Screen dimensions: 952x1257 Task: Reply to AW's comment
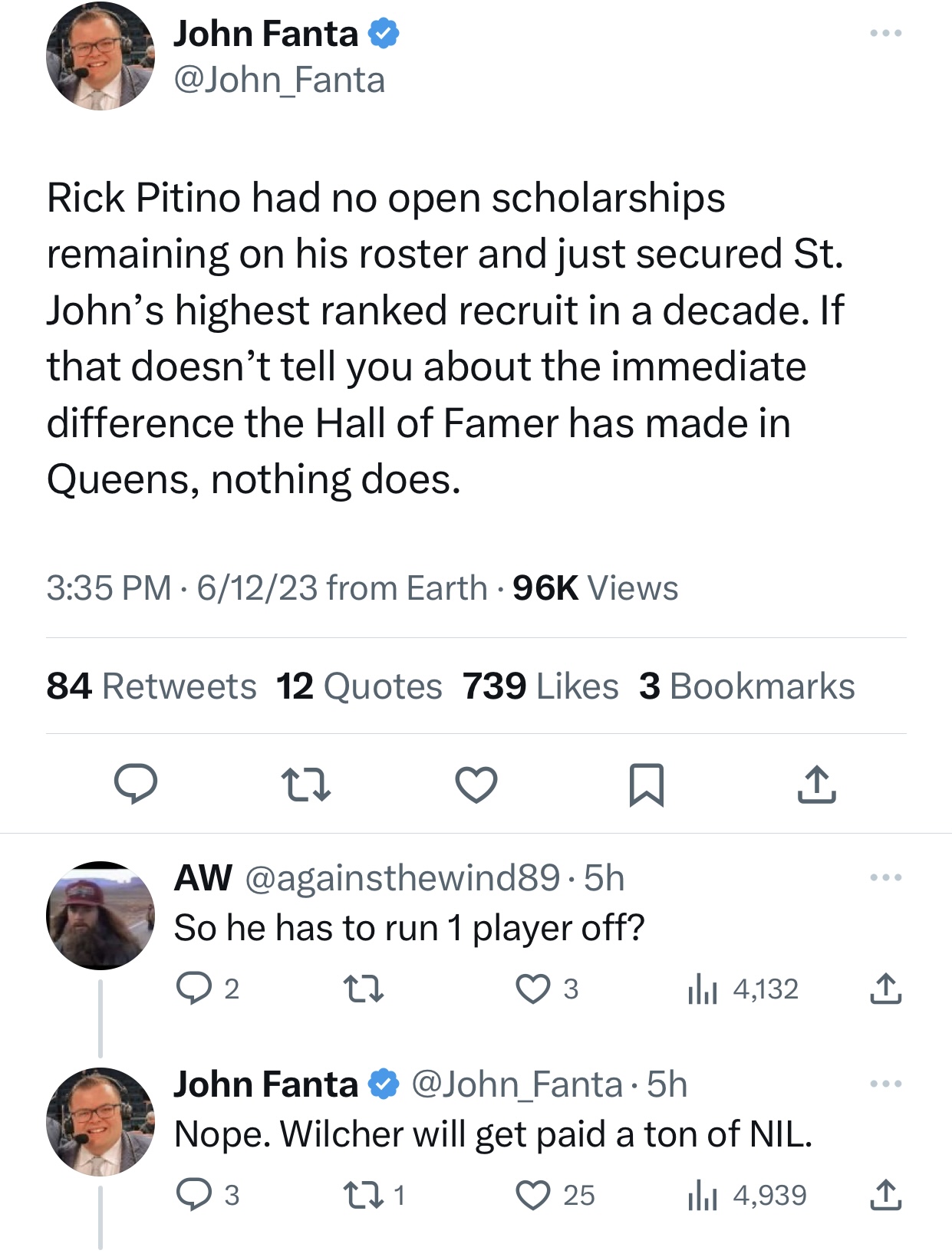click(x=193, y=989)
